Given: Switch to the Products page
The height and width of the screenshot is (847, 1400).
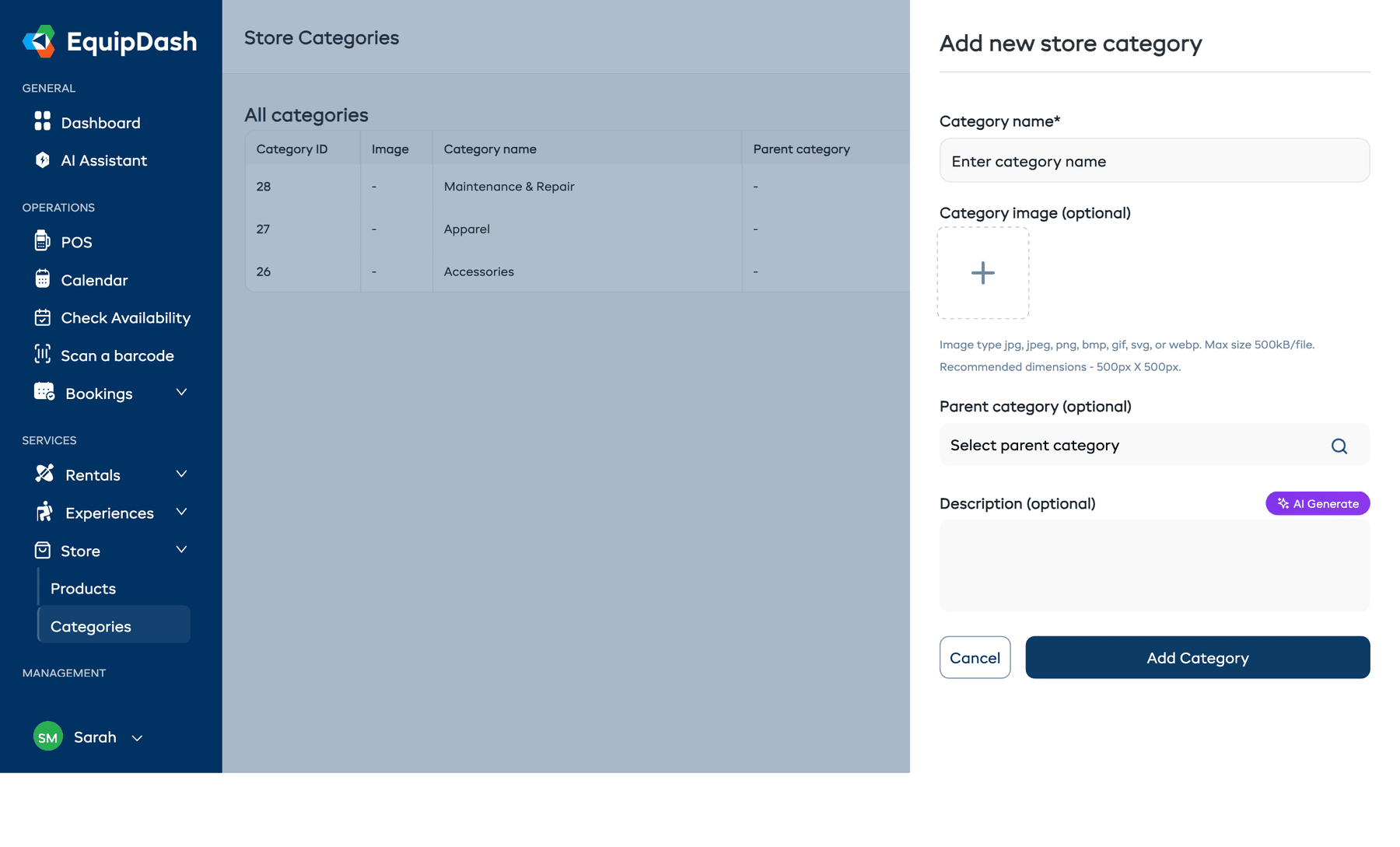Looking at the screenshot, I should tap(82, 589).
